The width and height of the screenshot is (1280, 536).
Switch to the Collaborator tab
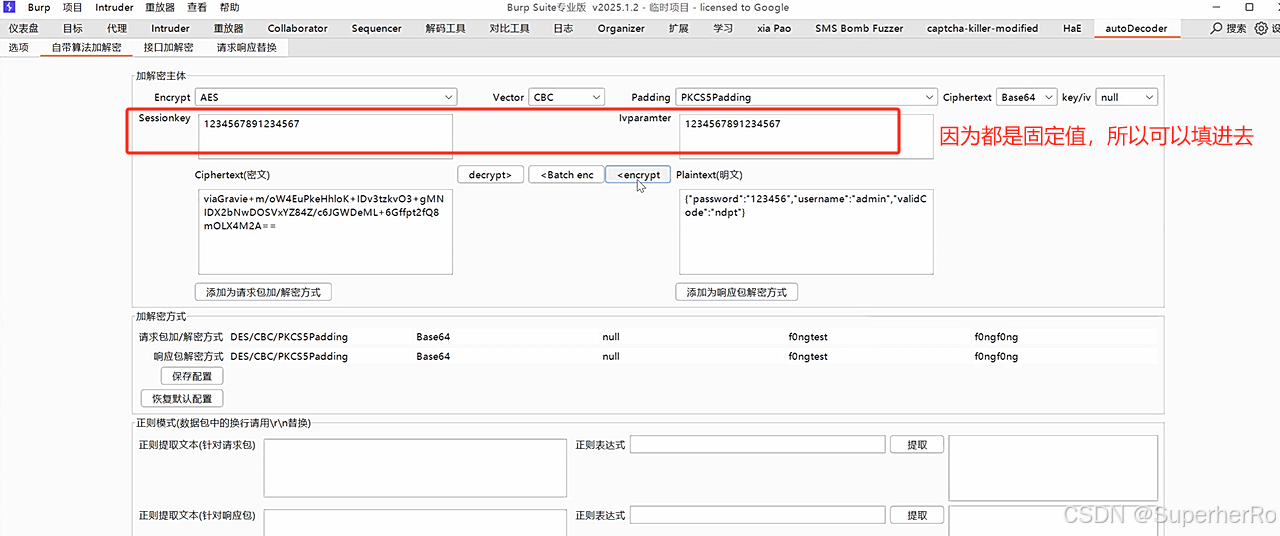pos(297,29)
